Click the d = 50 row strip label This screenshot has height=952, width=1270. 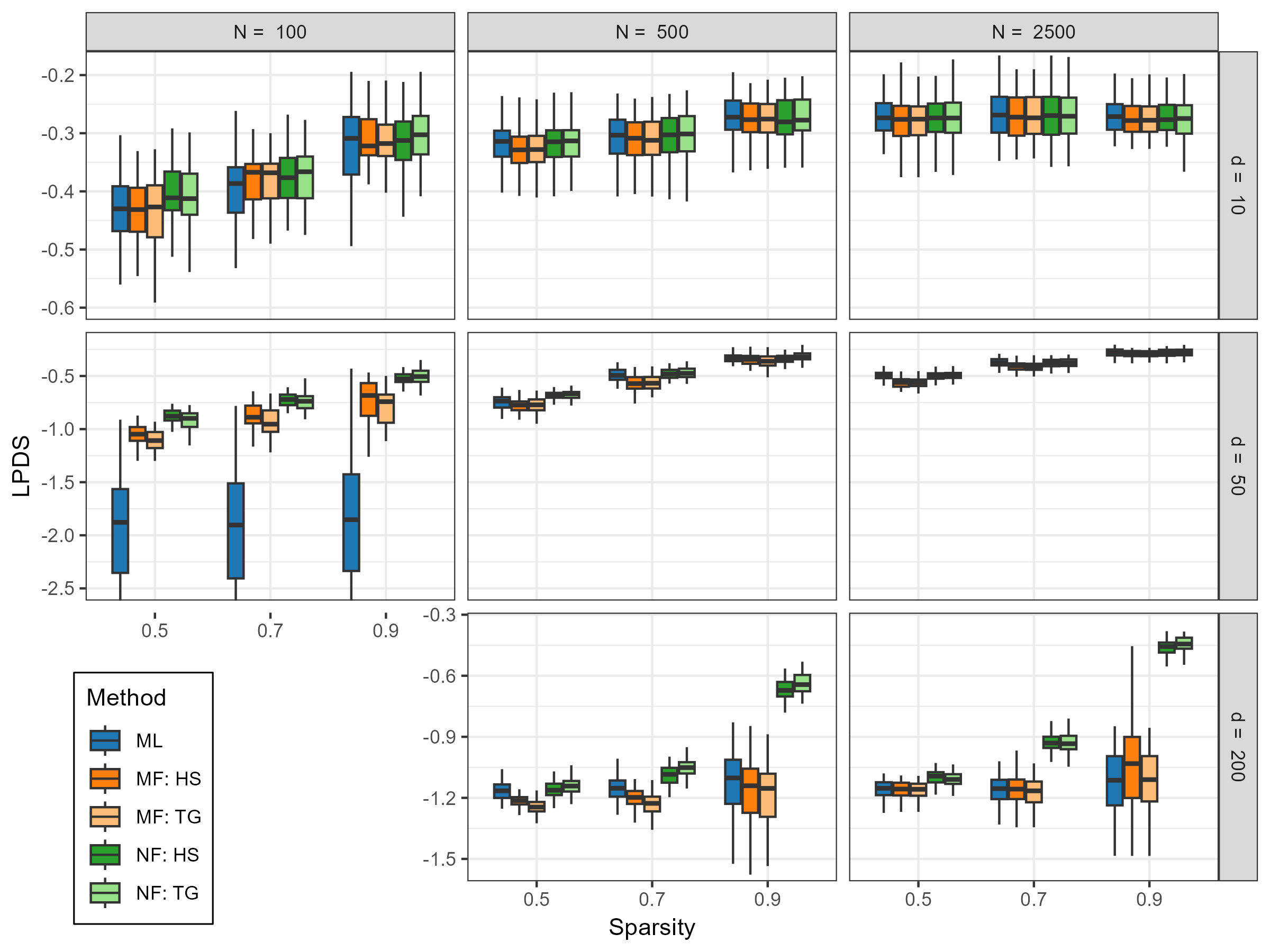coord(1238,466)
